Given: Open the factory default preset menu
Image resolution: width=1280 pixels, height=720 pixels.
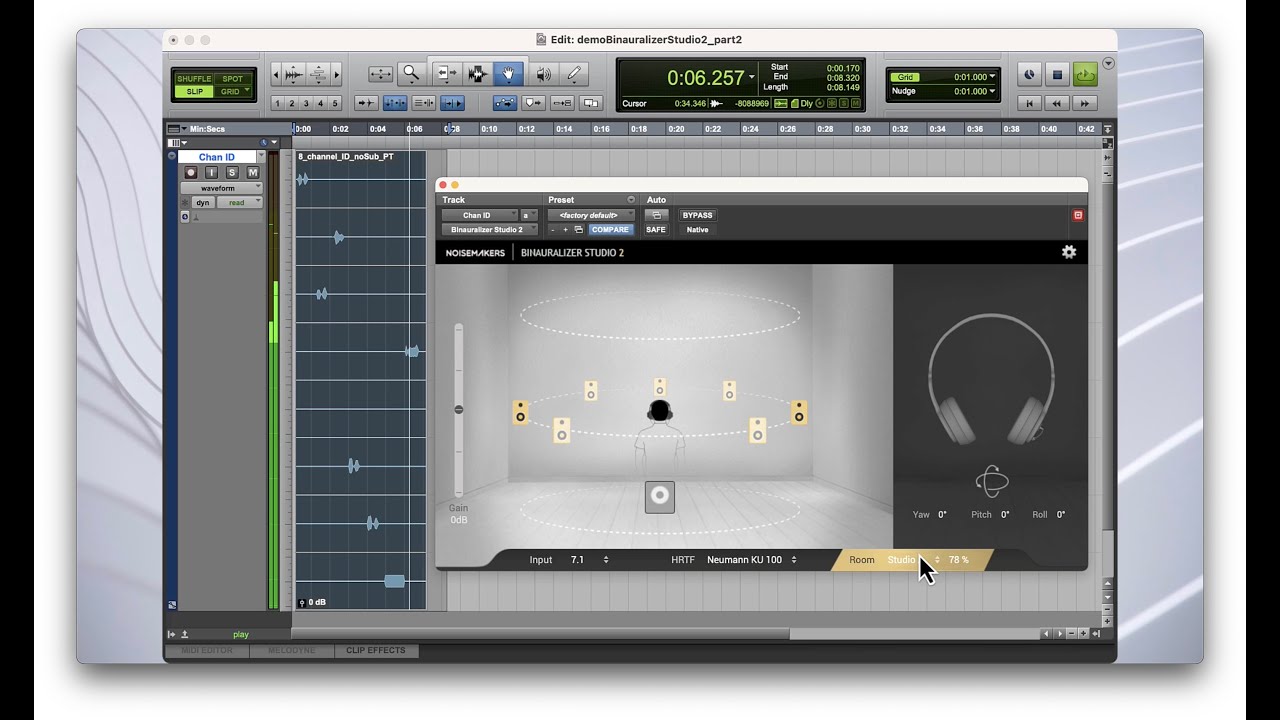Looking at the screenshot, I should (x=589, y=215).
